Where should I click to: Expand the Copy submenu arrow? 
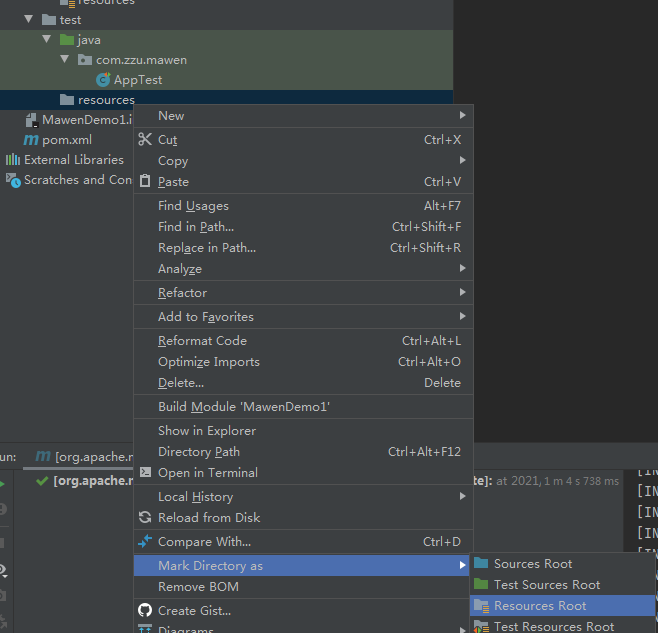[x=462, y=160]
